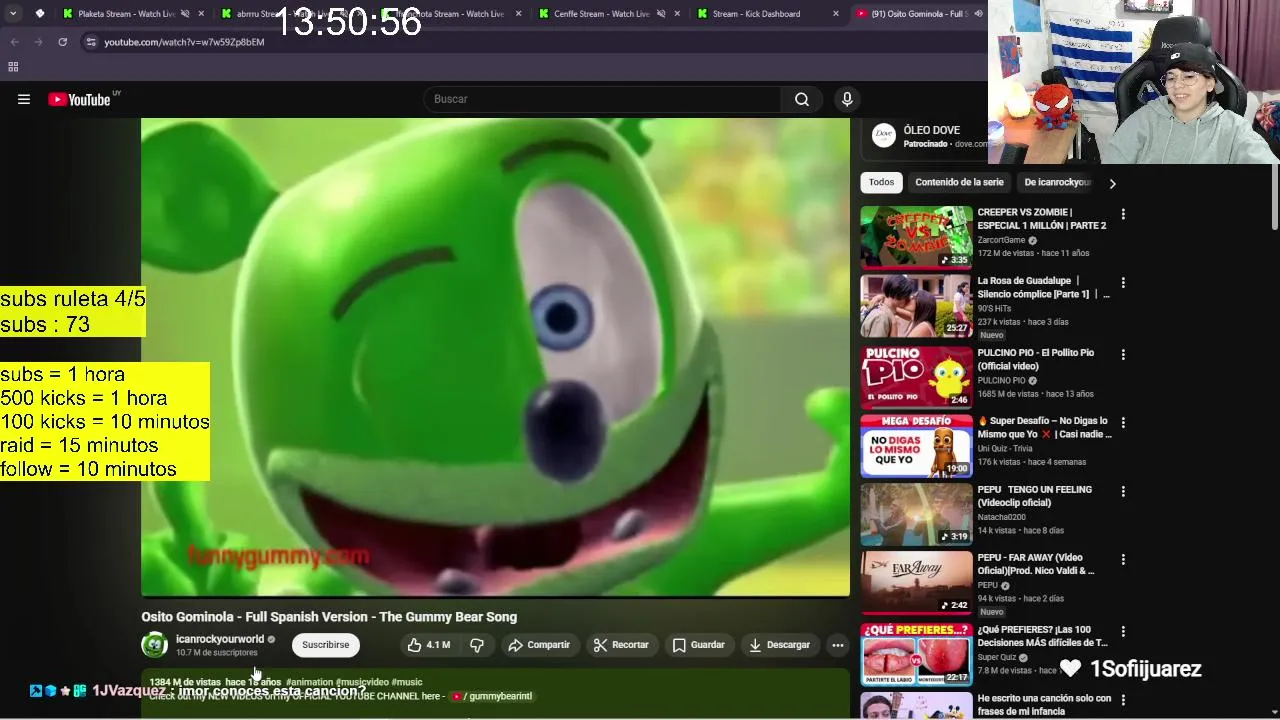Image resolution: width=1280 pixels, height=720 pixels.
Task: Open PEPU Tengo Un Feeling thumbnail
Action: point(916,514)
